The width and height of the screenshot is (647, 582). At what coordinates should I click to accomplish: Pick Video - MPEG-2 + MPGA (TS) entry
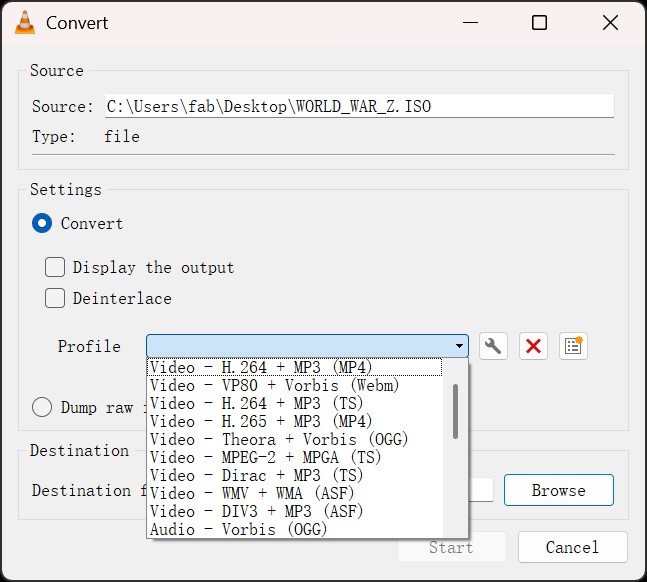(x=294, y=457)
